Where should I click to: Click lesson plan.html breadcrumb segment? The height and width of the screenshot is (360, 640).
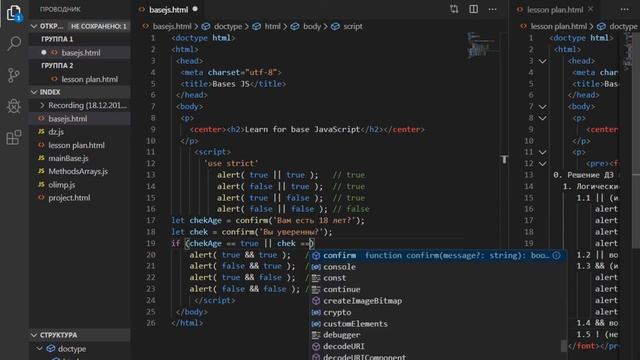558,26
